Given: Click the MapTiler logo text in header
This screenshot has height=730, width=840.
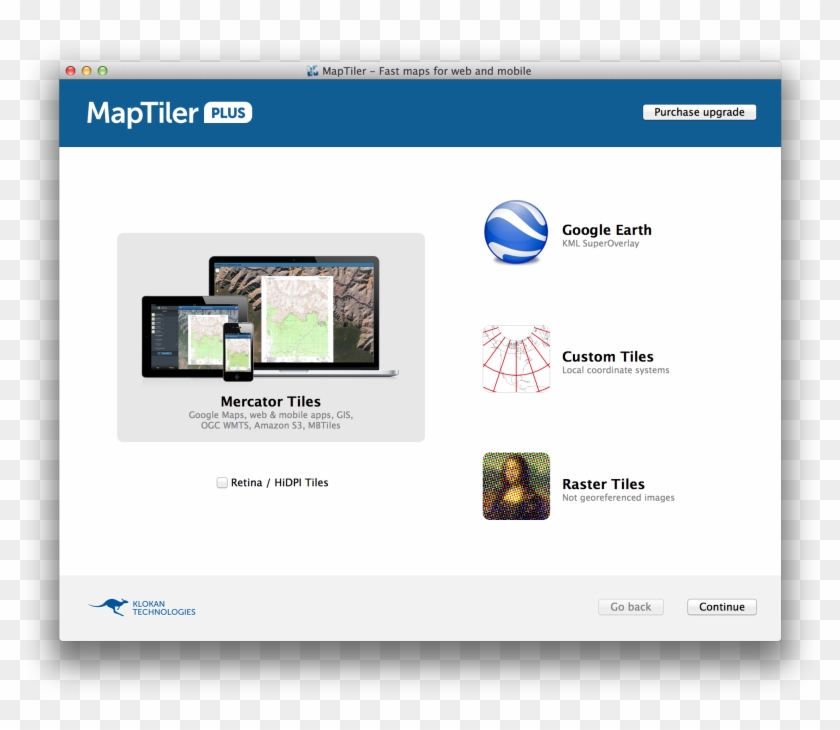Looking at the screenshot, I should [x=143, y=113].
